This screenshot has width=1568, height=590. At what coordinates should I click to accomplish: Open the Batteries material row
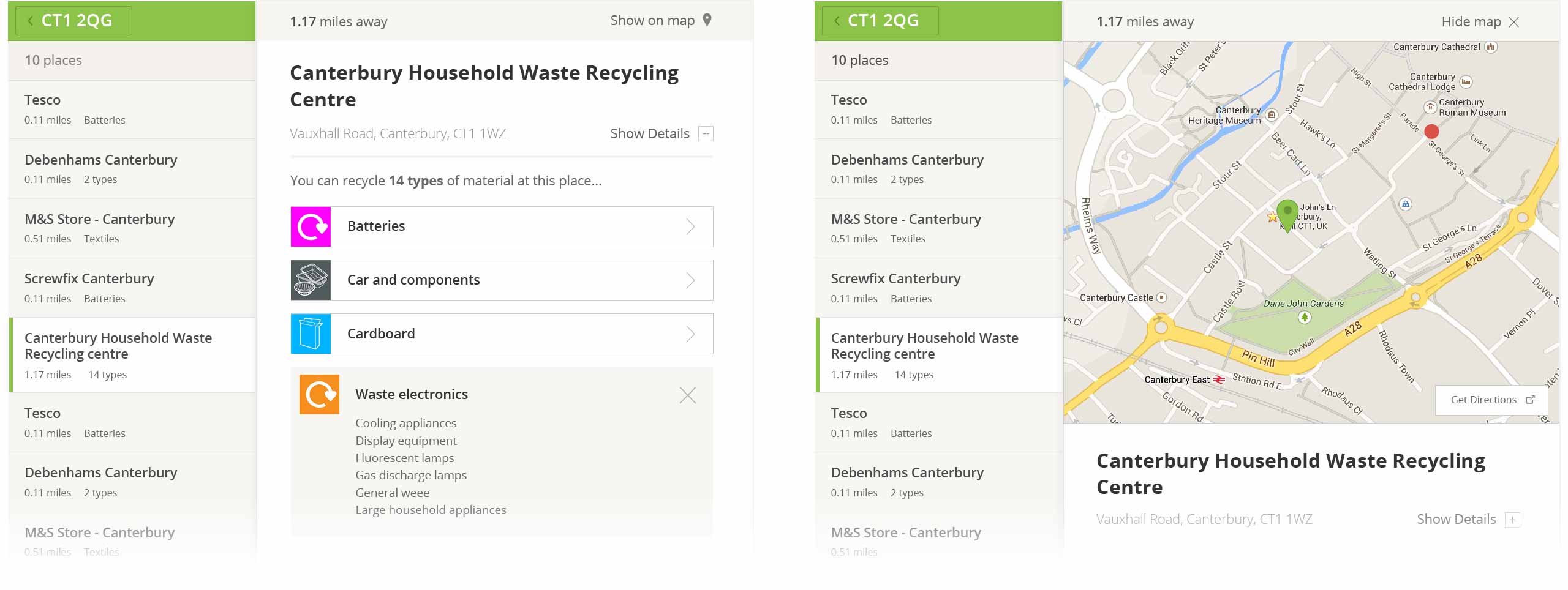(x=502, y=227)
